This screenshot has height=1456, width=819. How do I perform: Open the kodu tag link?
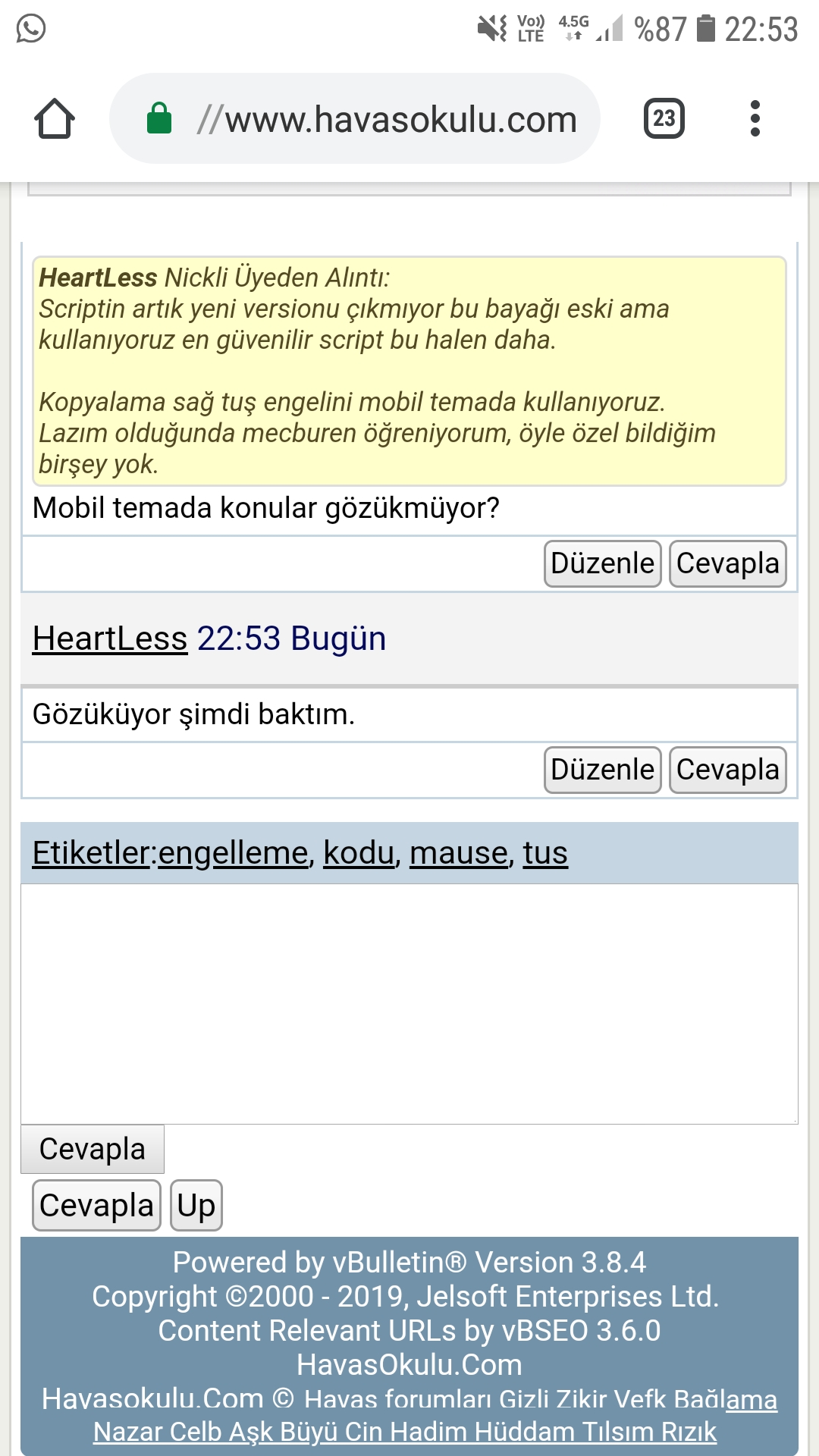pos(359,853)
